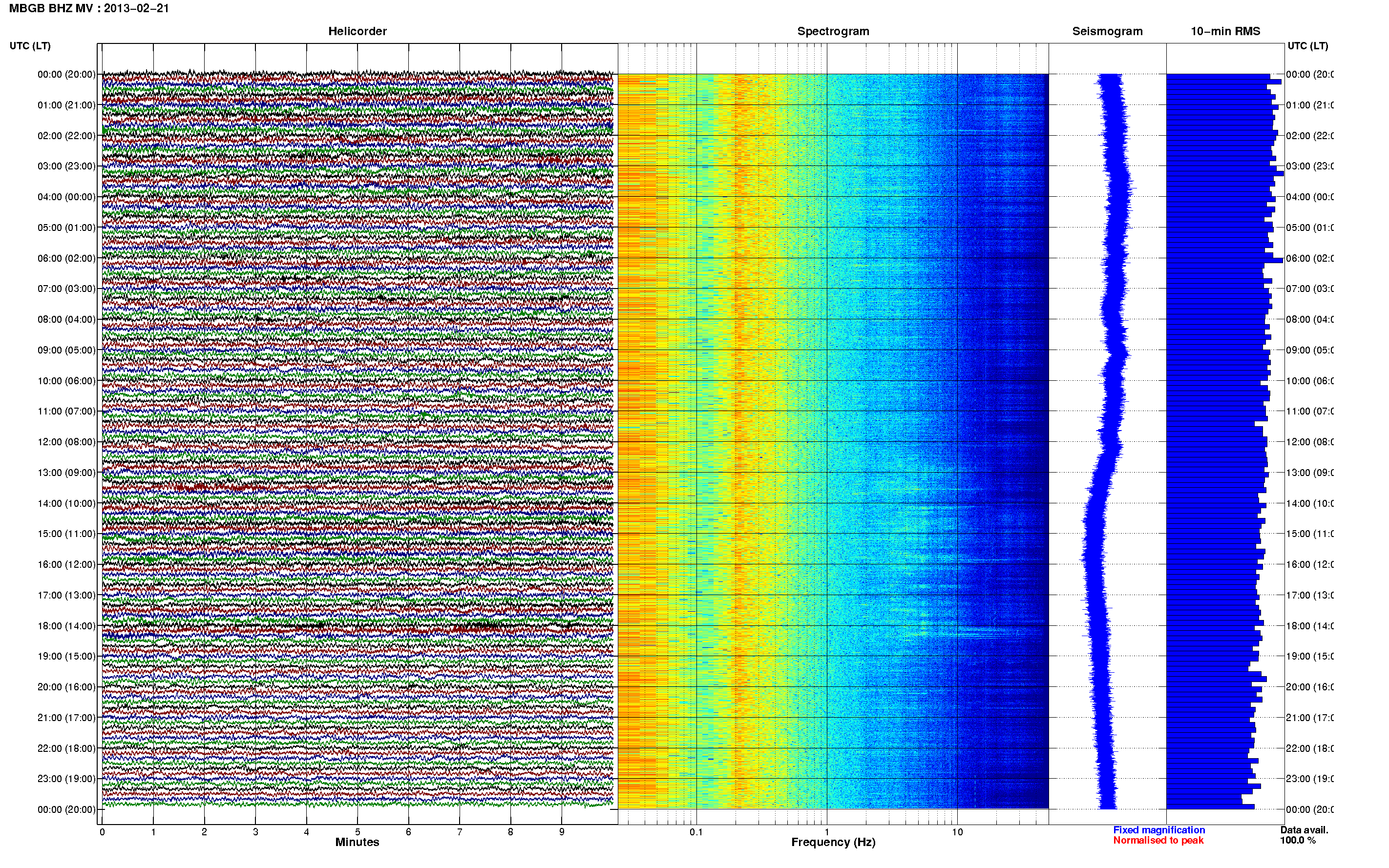Click the left 18:00 (14:00) time label
1389x868 pixels.
[66, 626]
